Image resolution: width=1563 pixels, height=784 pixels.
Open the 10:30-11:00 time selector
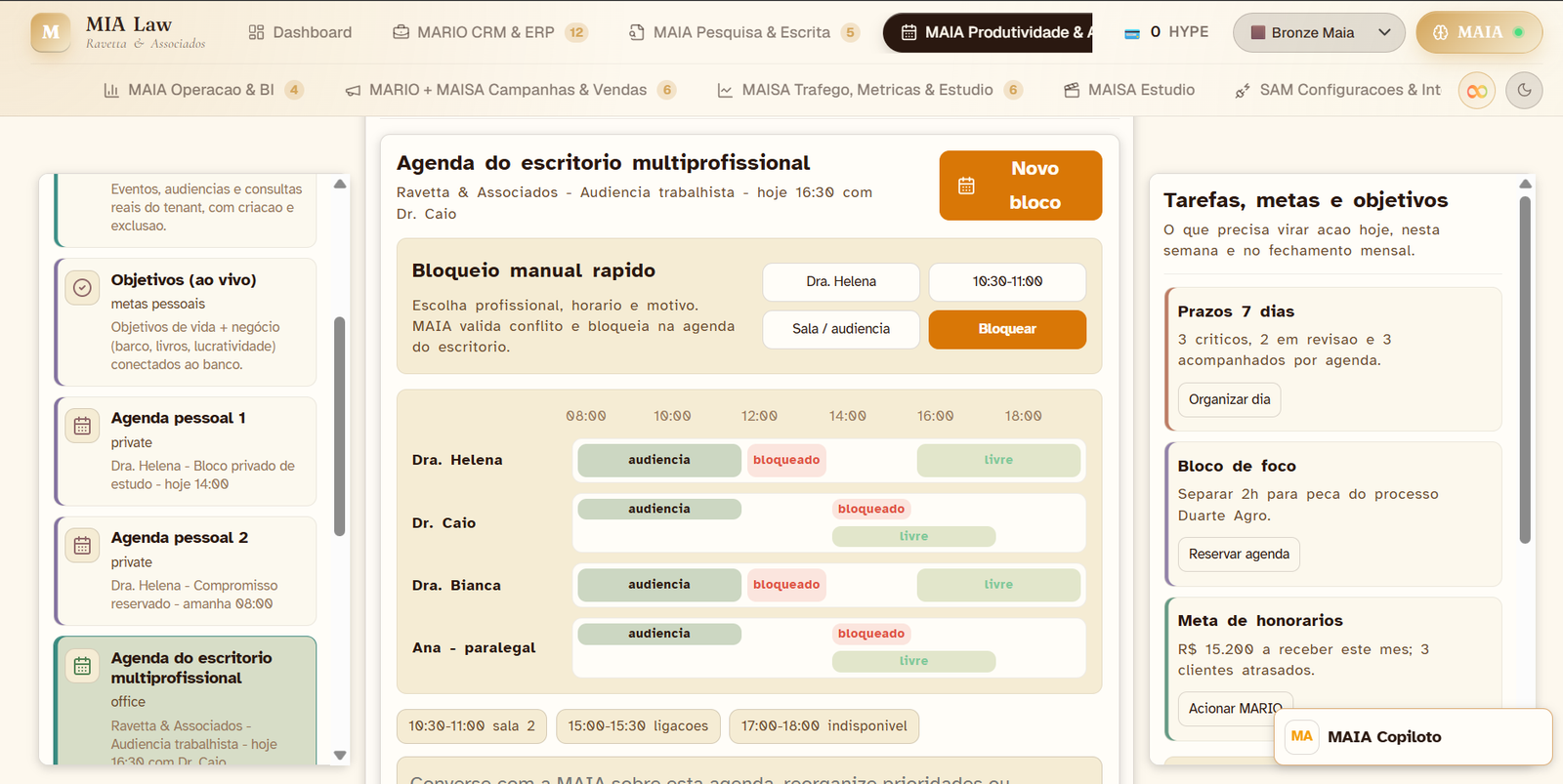click(1007, 281)
